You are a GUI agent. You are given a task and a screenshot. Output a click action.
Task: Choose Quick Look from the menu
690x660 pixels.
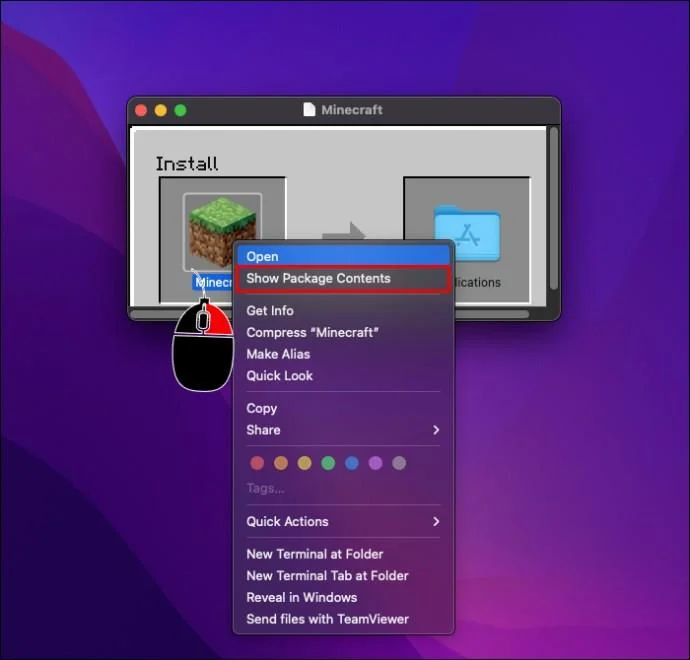click(343, 376)
